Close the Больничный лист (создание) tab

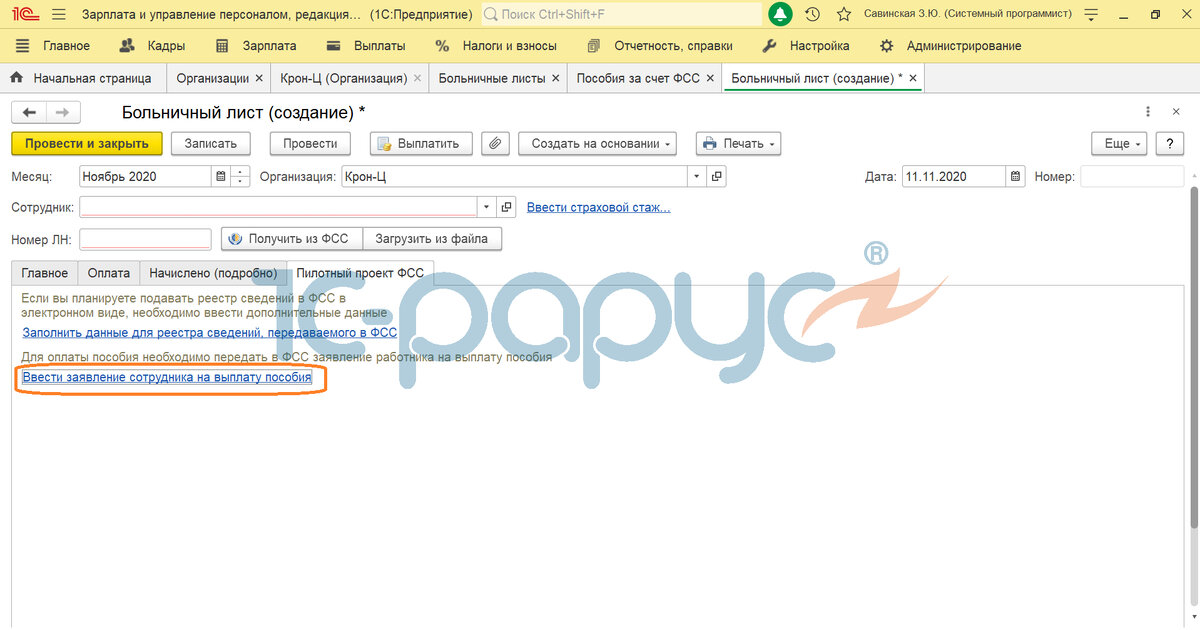click(912, 78)
